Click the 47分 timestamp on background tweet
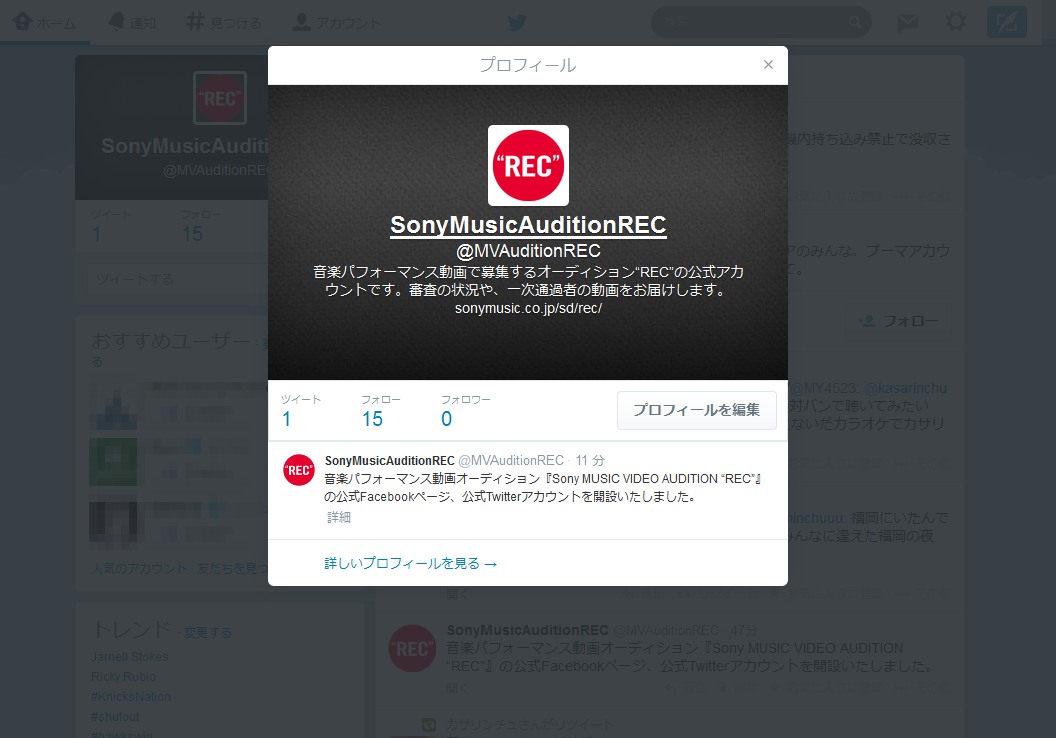 pyautogui.click(x=744, y=630)
